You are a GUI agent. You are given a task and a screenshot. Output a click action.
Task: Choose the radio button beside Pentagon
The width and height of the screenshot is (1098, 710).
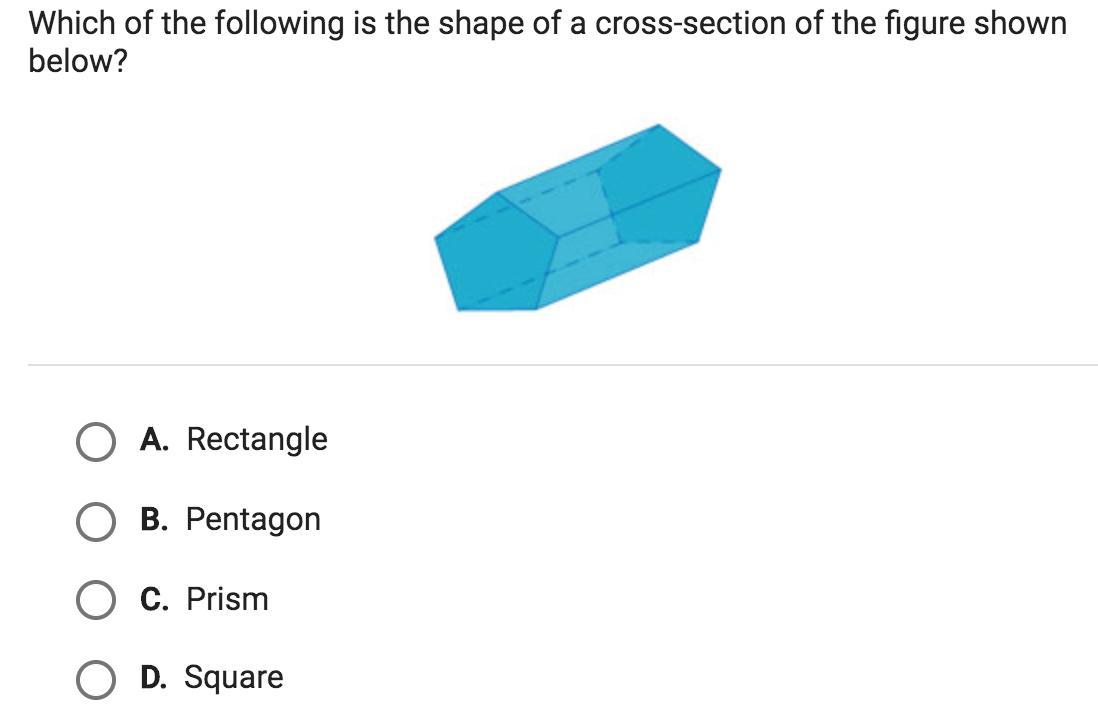pos(96,521)
